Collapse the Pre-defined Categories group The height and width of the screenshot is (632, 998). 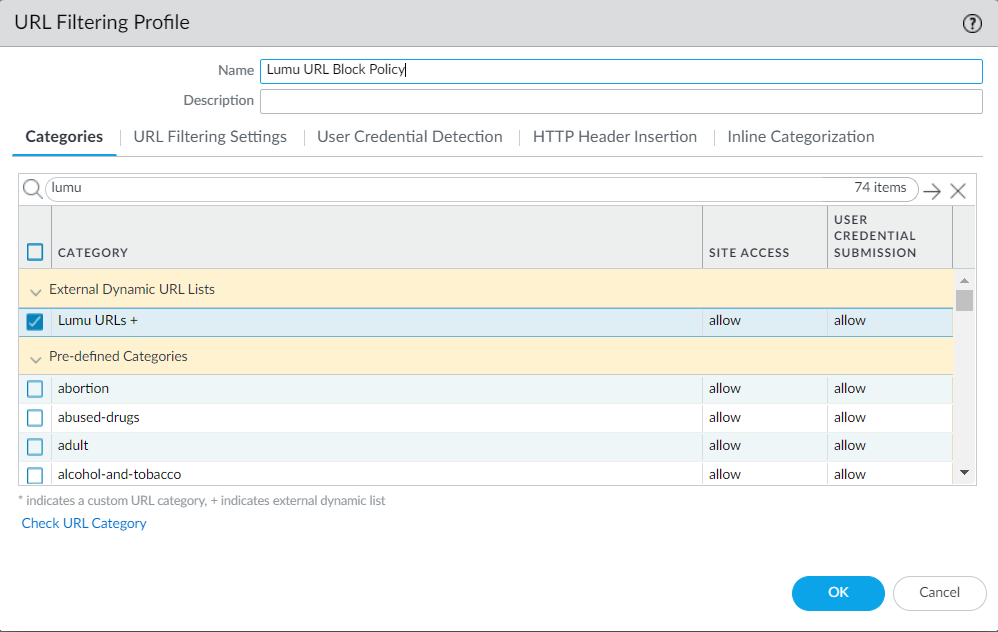[x=37, y=358]
